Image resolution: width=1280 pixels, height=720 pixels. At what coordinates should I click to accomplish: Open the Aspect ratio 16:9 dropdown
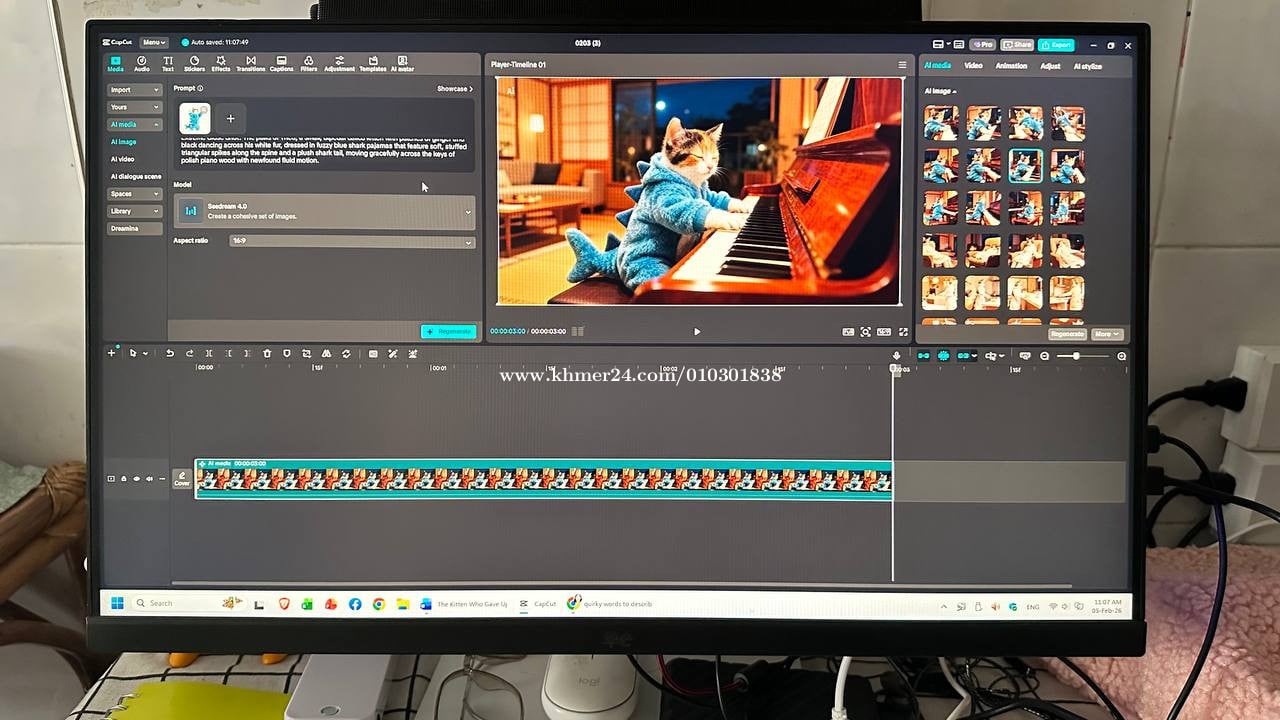tap(467, 242)
